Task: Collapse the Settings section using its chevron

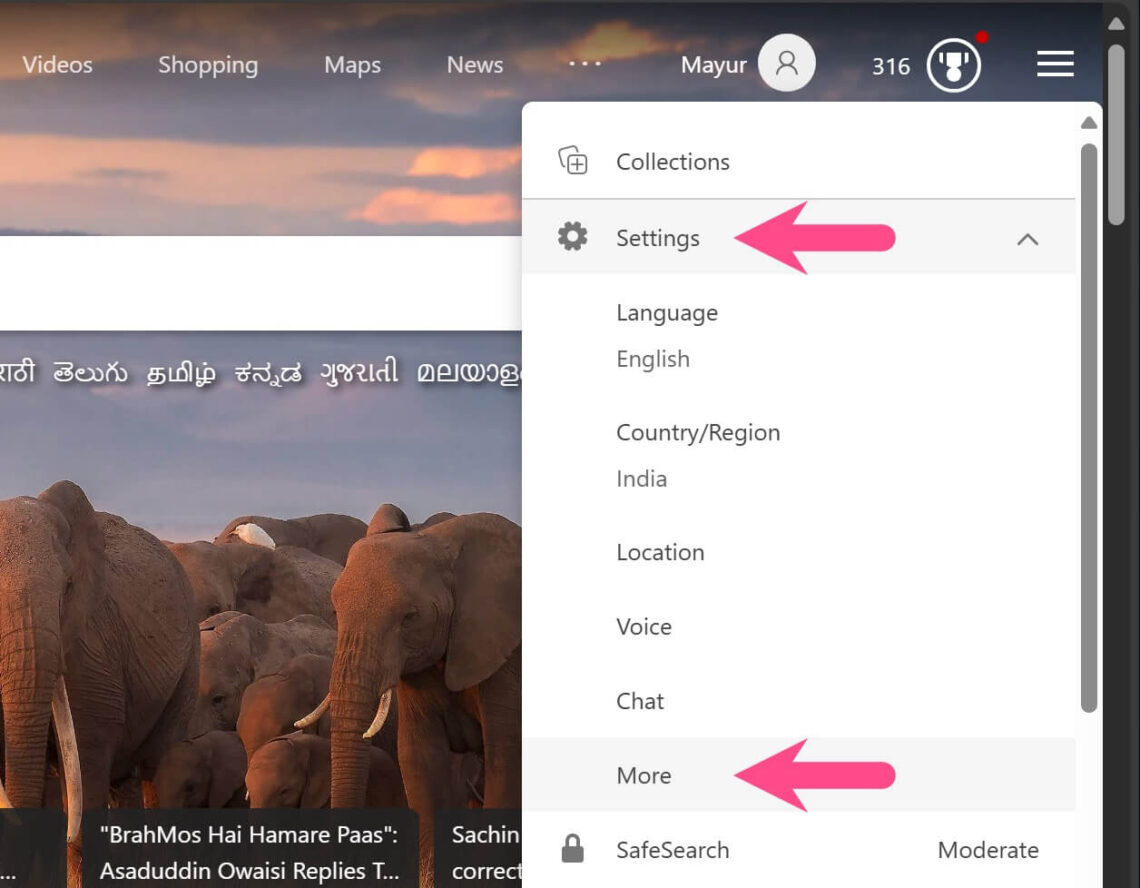Action: click(1027, 239)
